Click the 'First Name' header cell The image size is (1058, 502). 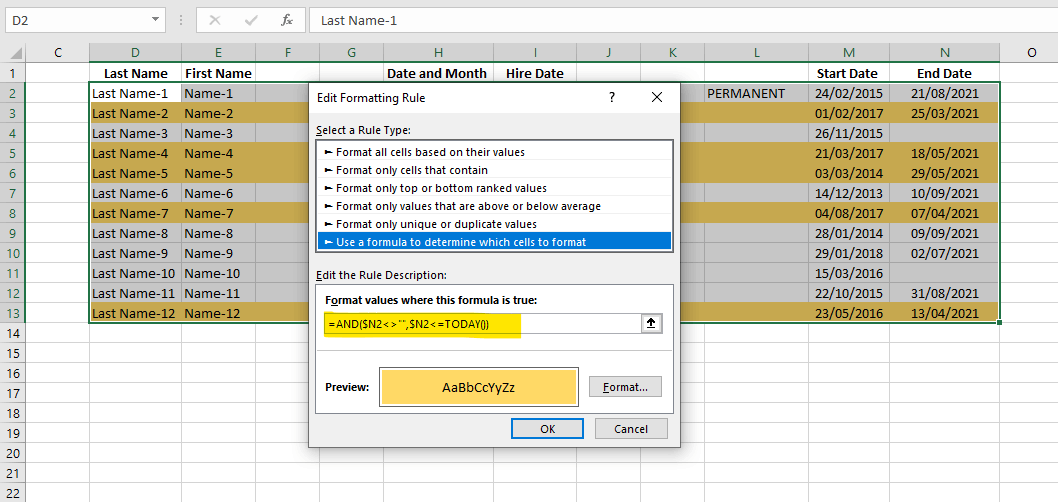coord(219,74)
